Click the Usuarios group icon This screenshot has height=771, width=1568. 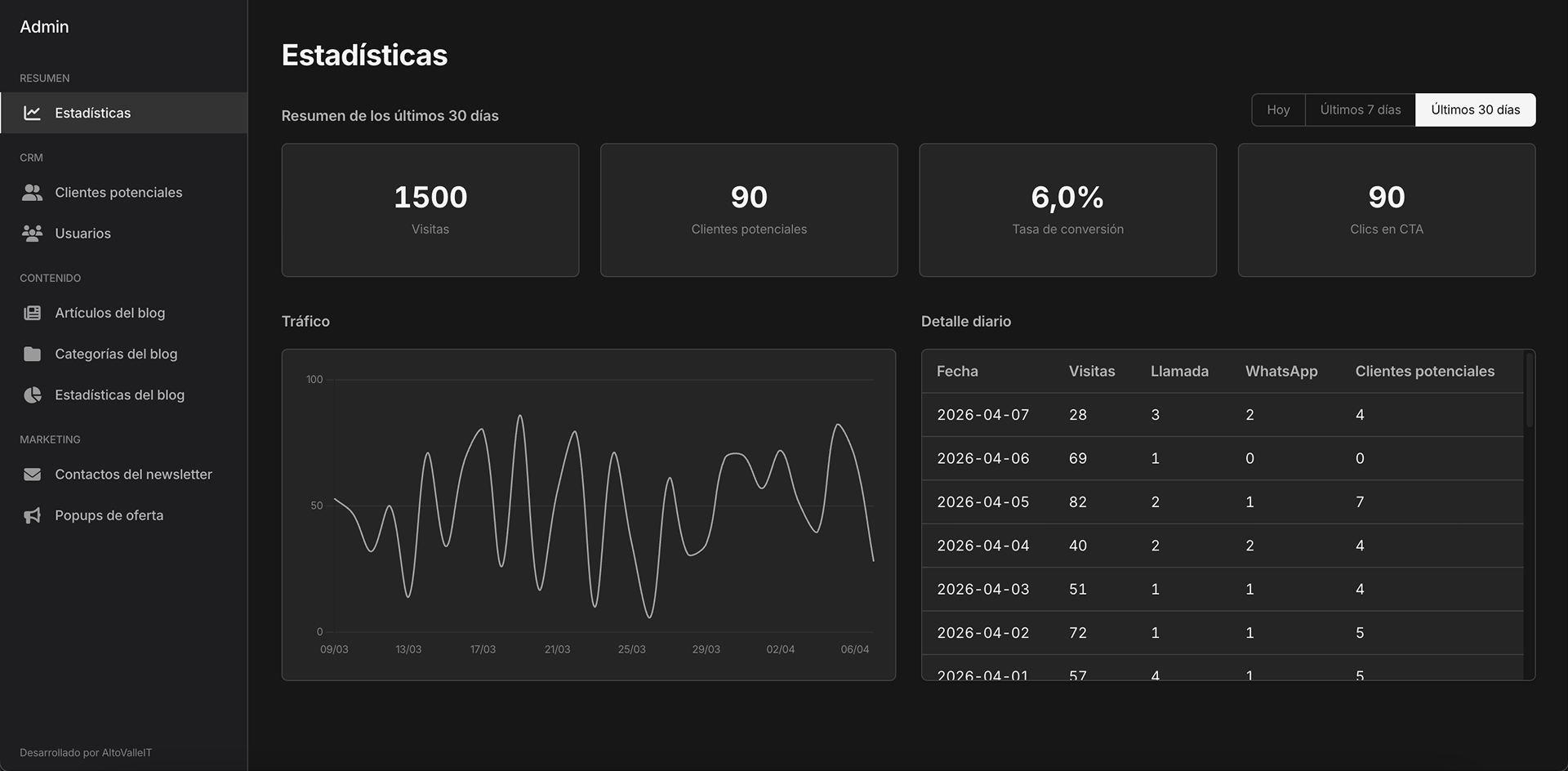(x=32, y=234)
